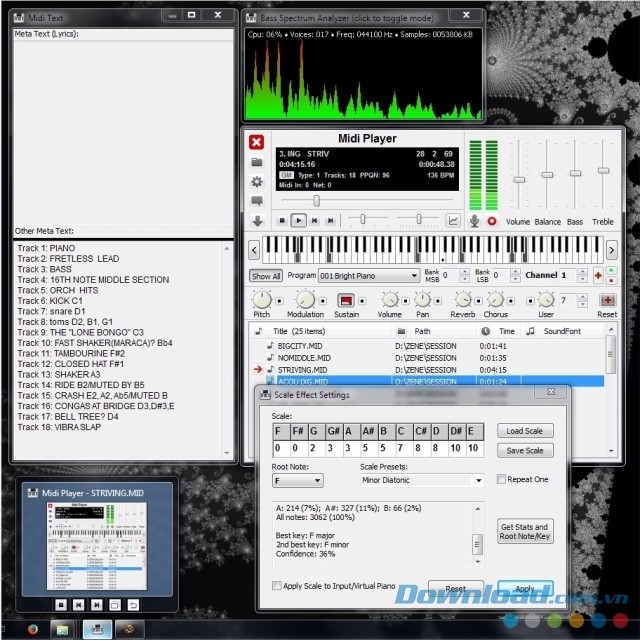Click the Load Scale button
The image size is (640, 640).
tap(525, 431)
